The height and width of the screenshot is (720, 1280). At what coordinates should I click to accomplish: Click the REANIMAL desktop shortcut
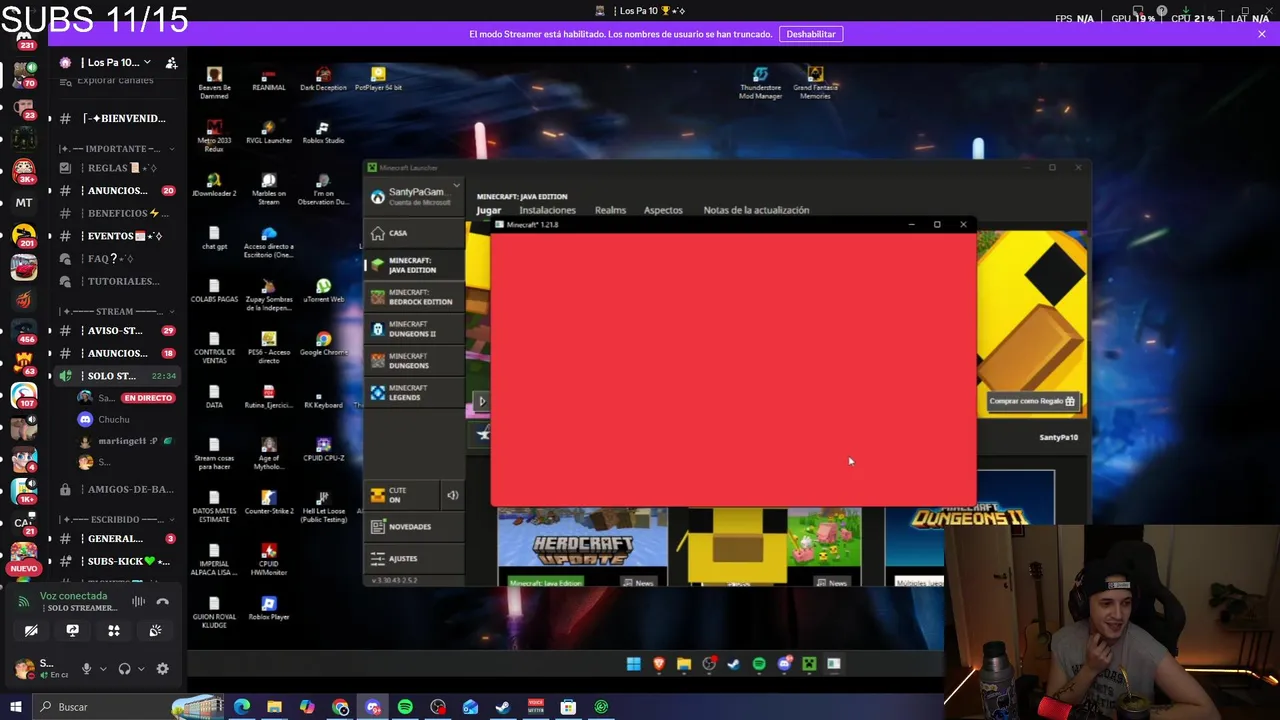268,79
